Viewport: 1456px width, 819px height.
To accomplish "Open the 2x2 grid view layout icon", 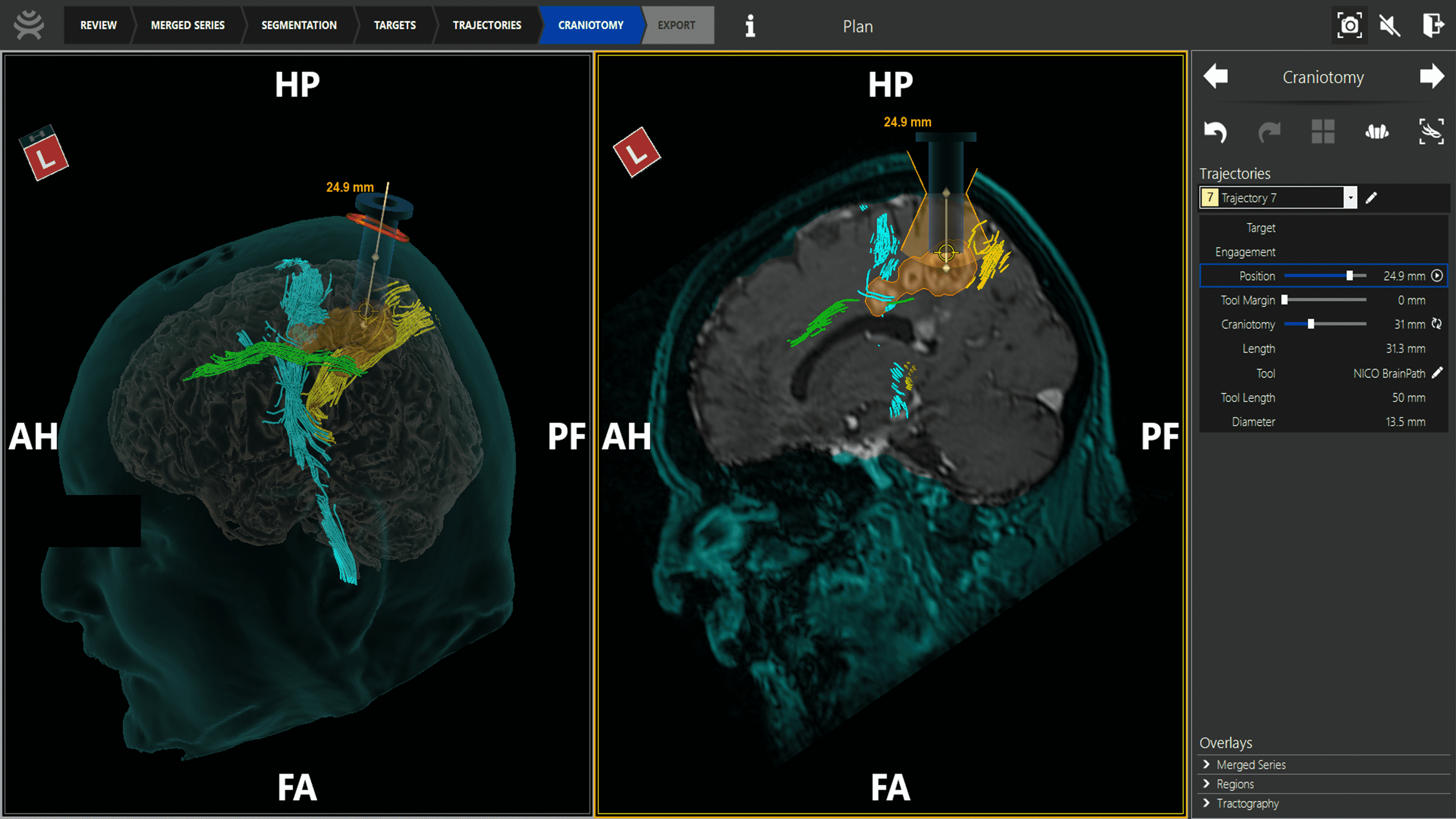I will click(x=1324, y=131).
